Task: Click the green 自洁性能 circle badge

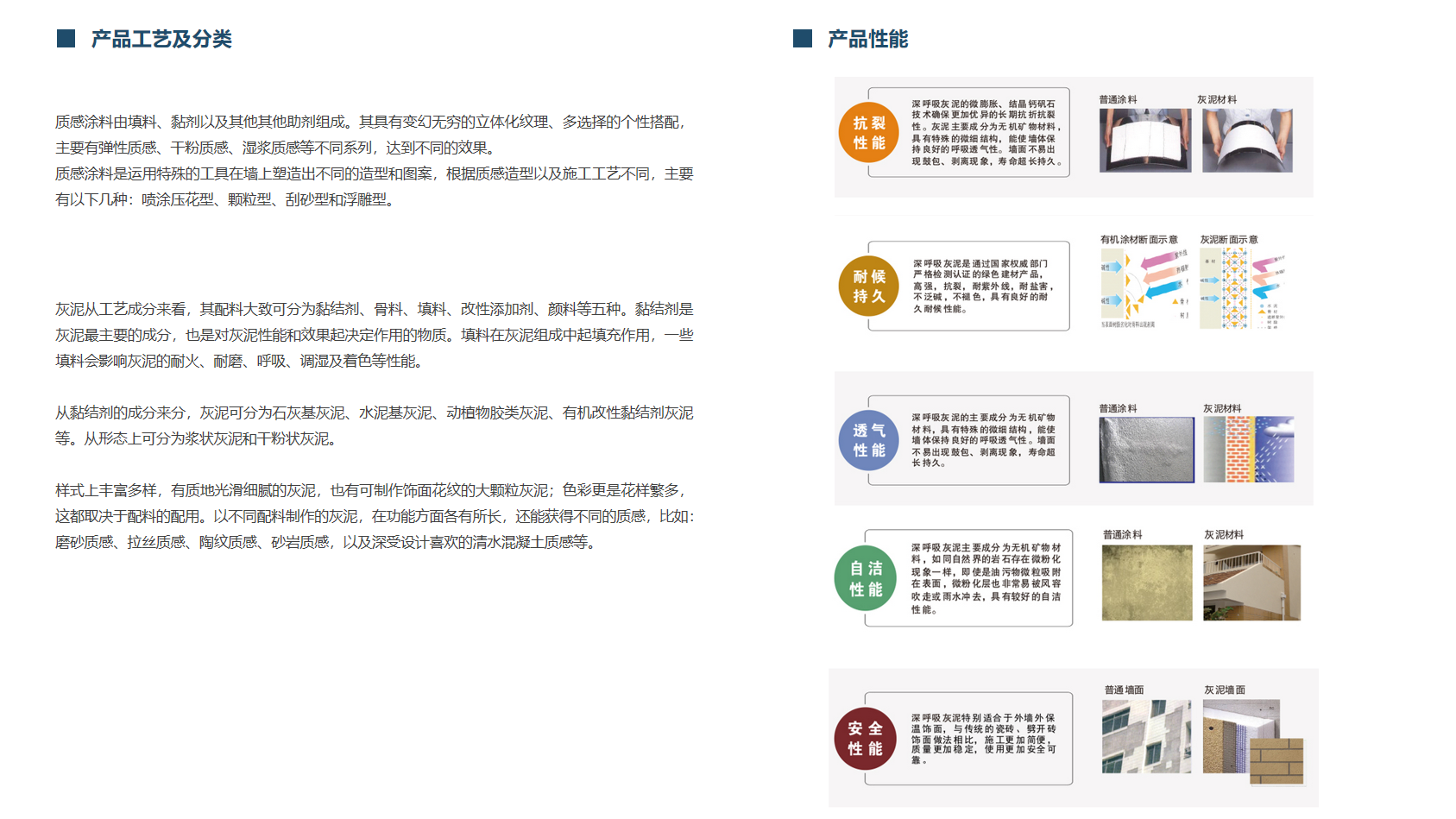Action: click(x=865, y=579)
